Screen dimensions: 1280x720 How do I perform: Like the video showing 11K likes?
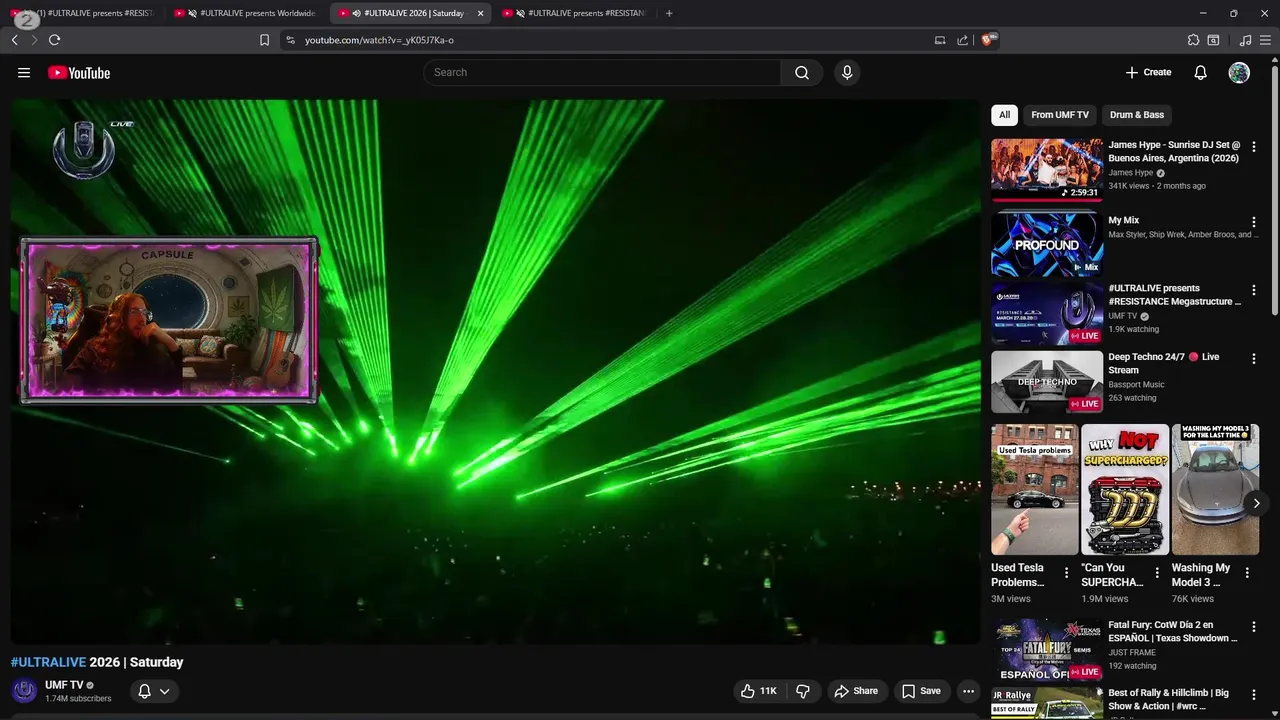coord(758,691)
